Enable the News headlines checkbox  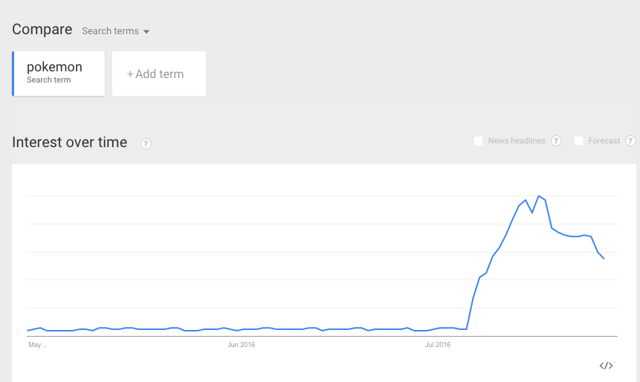[478, 141]
